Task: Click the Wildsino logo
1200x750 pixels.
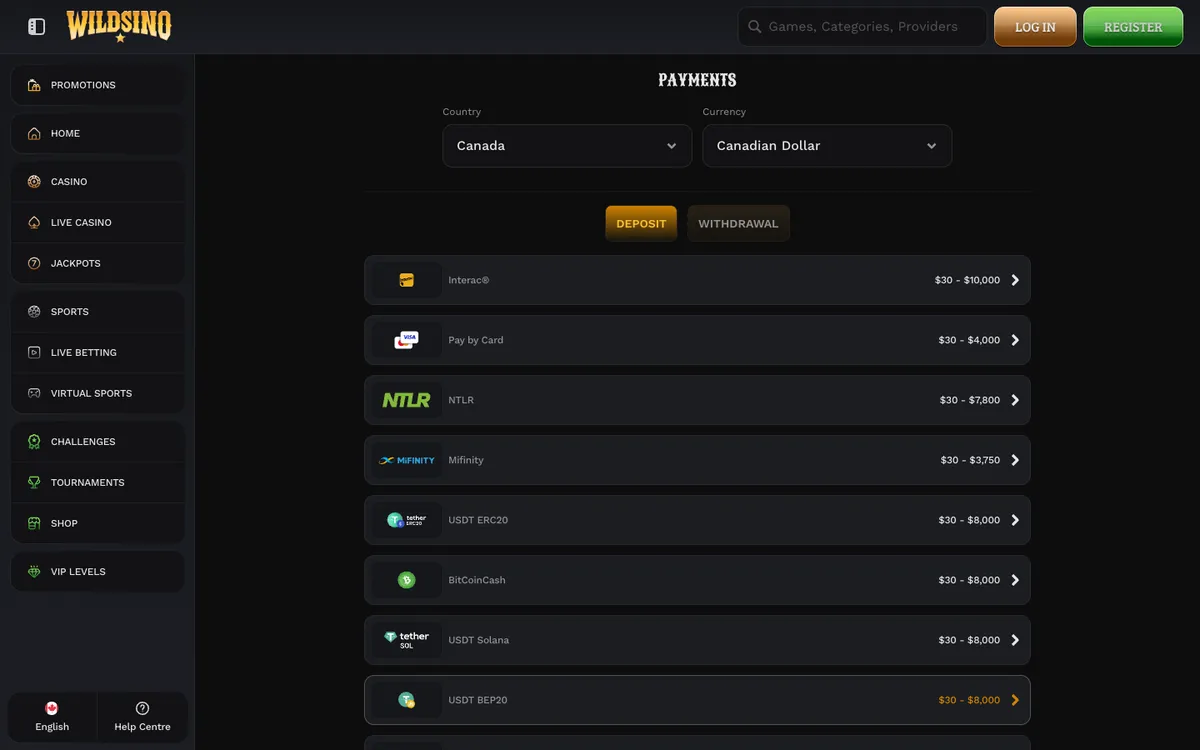Action: [119, 25]
